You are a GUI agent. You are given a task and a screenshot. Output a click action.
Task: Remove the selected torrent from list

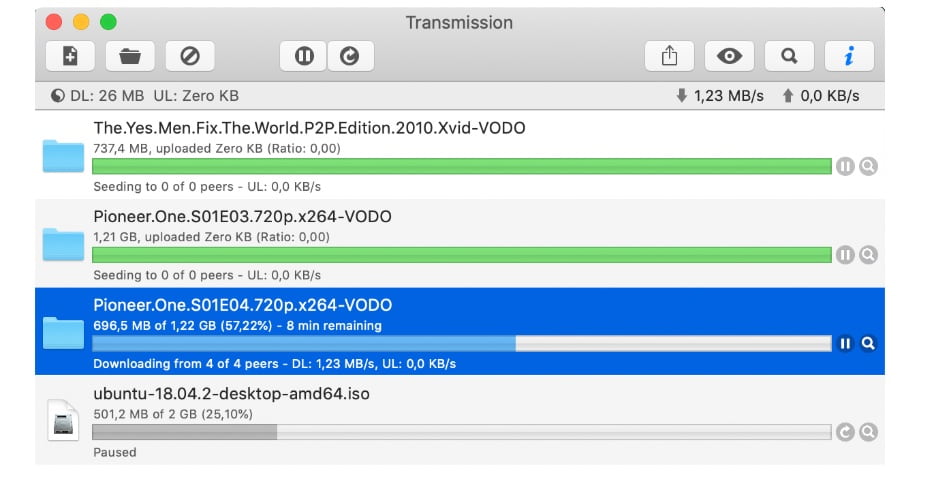189,56
